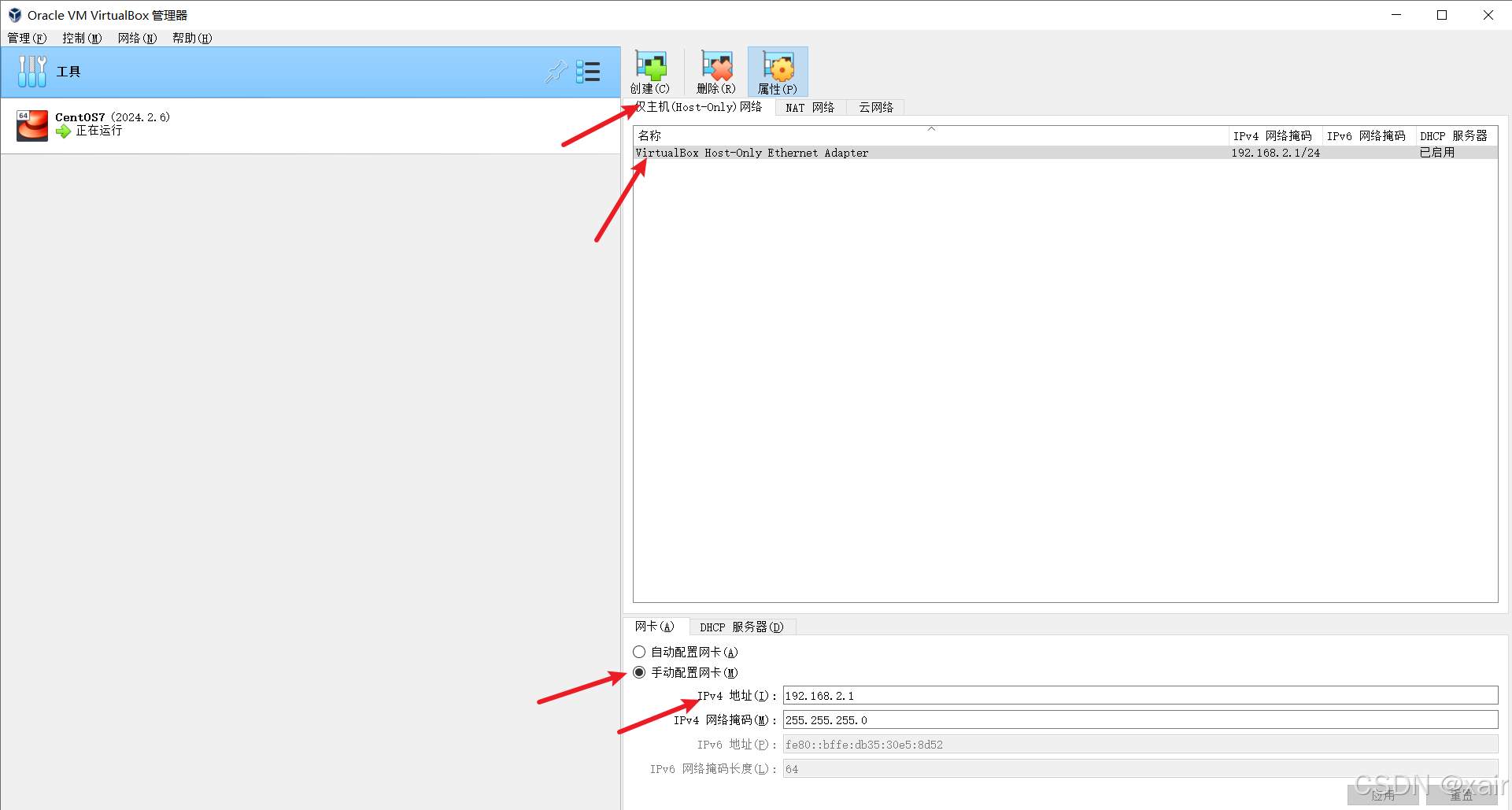Maximize the VirtualBox Manager window
The image size is (1512, 810).
pos(1442,15)
